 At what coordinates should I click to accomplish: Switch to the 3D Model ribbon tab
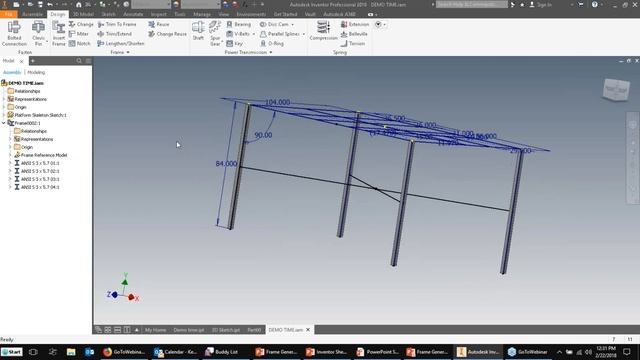[83, 14]
